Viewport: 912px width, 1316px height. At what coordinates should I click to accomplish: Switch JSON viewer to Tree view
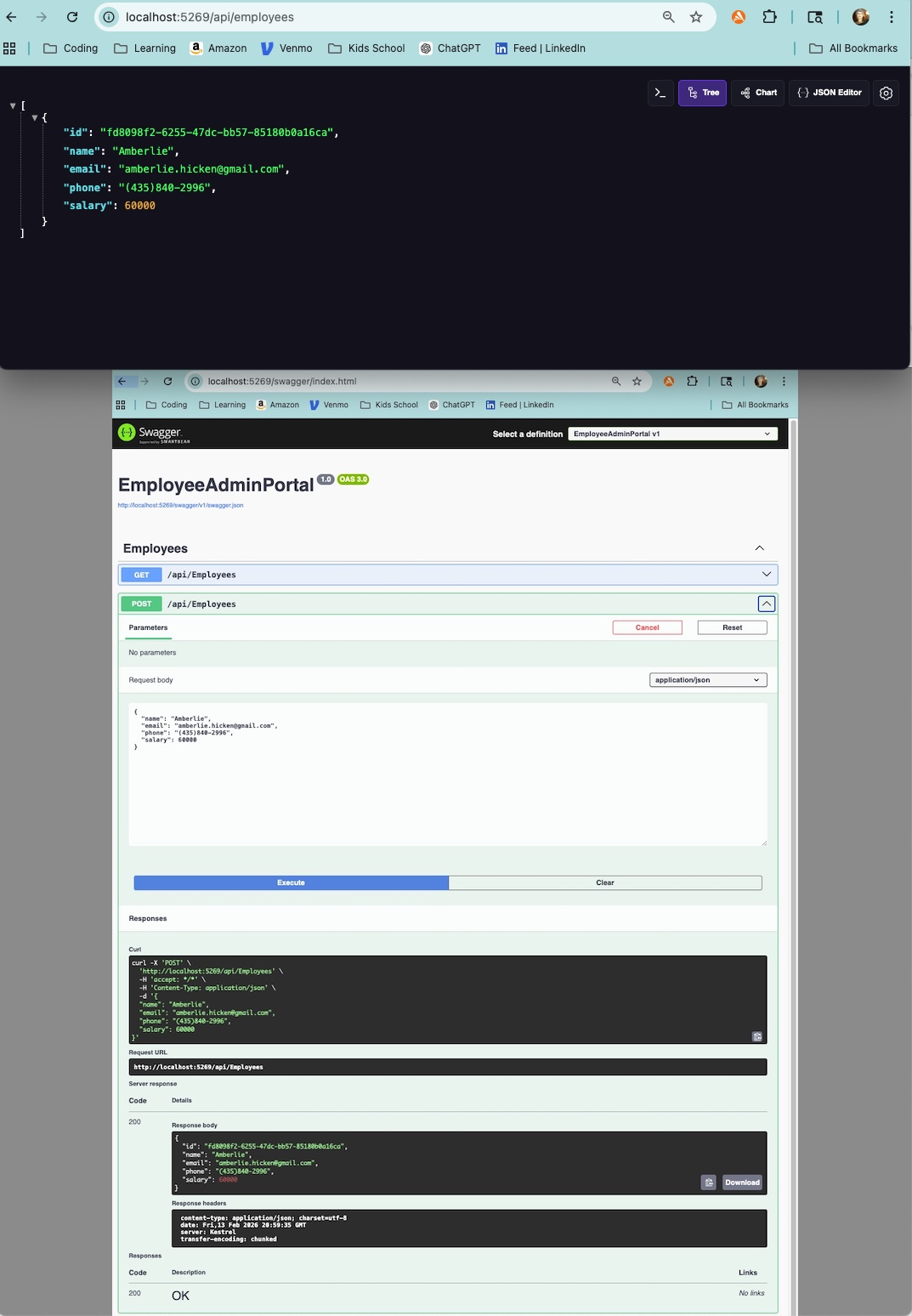[702, 93]
